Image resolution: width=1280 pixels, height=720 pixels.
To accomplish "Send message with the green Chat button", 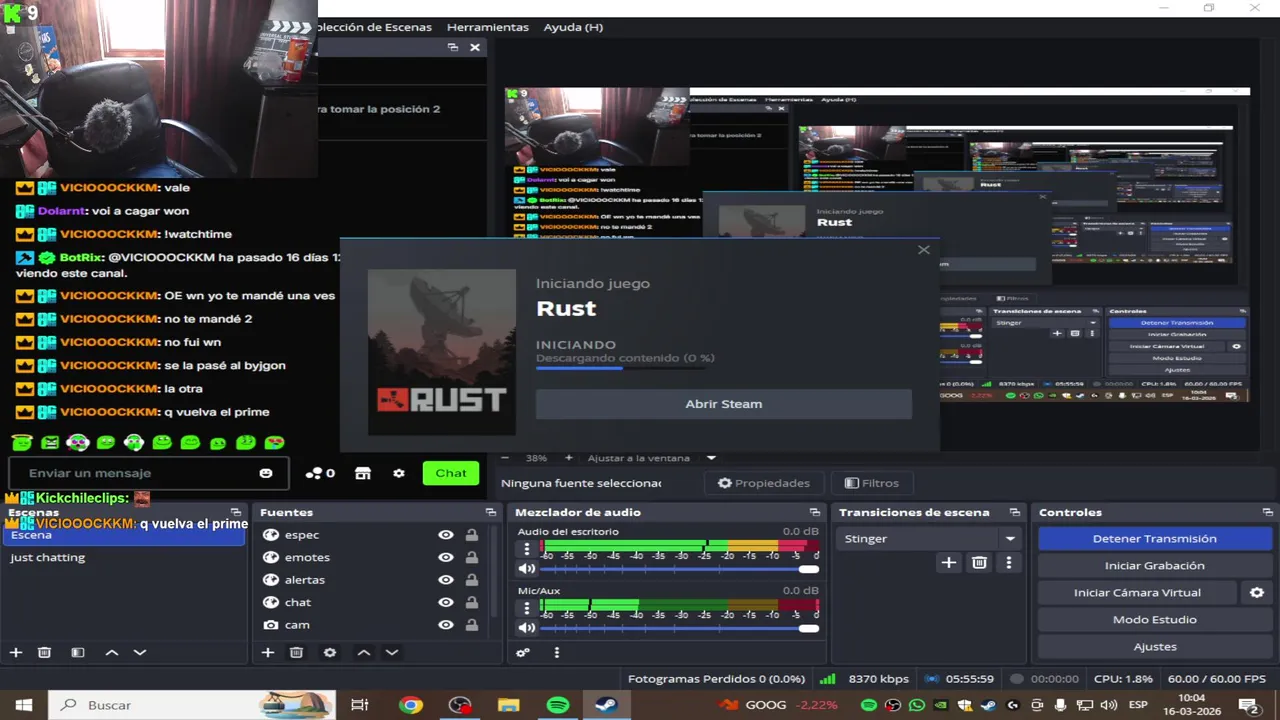I will (x=451, y=473).
